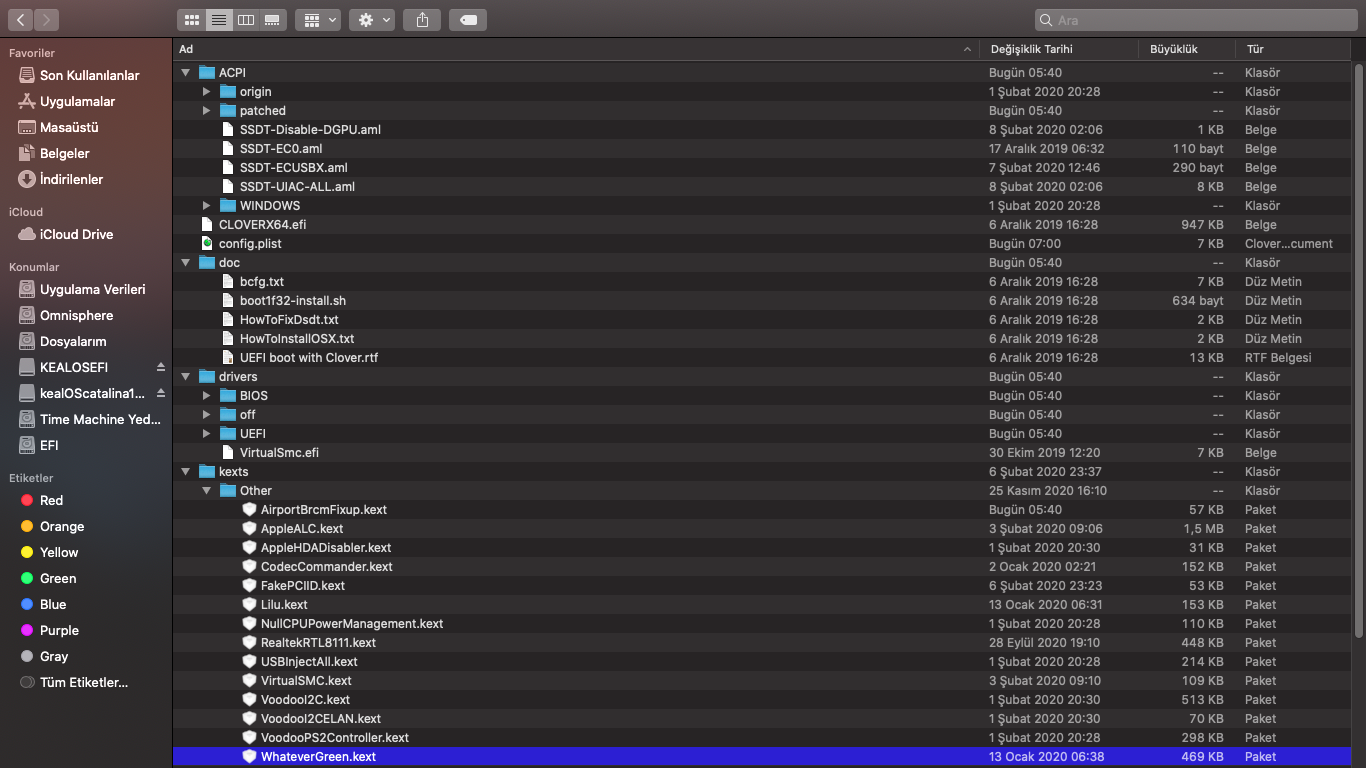This screenshot has height=768, width=1366.
Task: Expand the UEFI drivers folder
Action: tap(207, 434)
